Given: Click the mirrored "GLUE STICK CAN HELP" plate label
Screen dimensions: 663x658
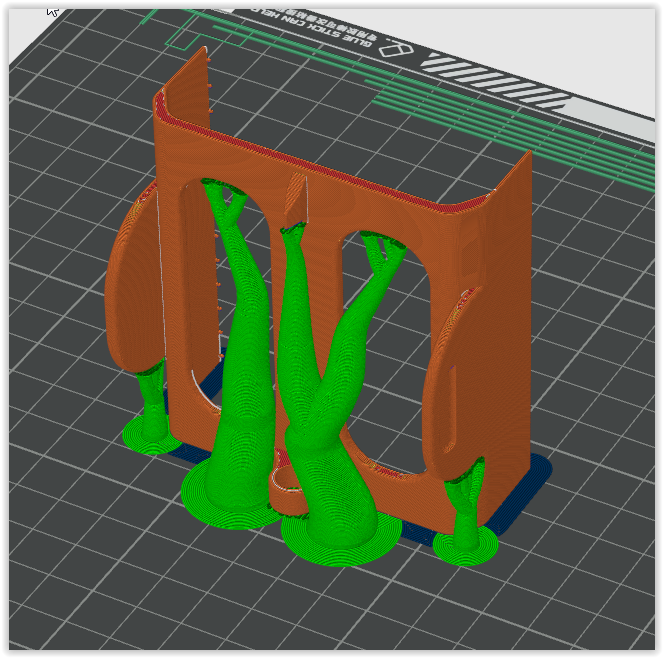Looking at the screenshot, I should [310, 27].
